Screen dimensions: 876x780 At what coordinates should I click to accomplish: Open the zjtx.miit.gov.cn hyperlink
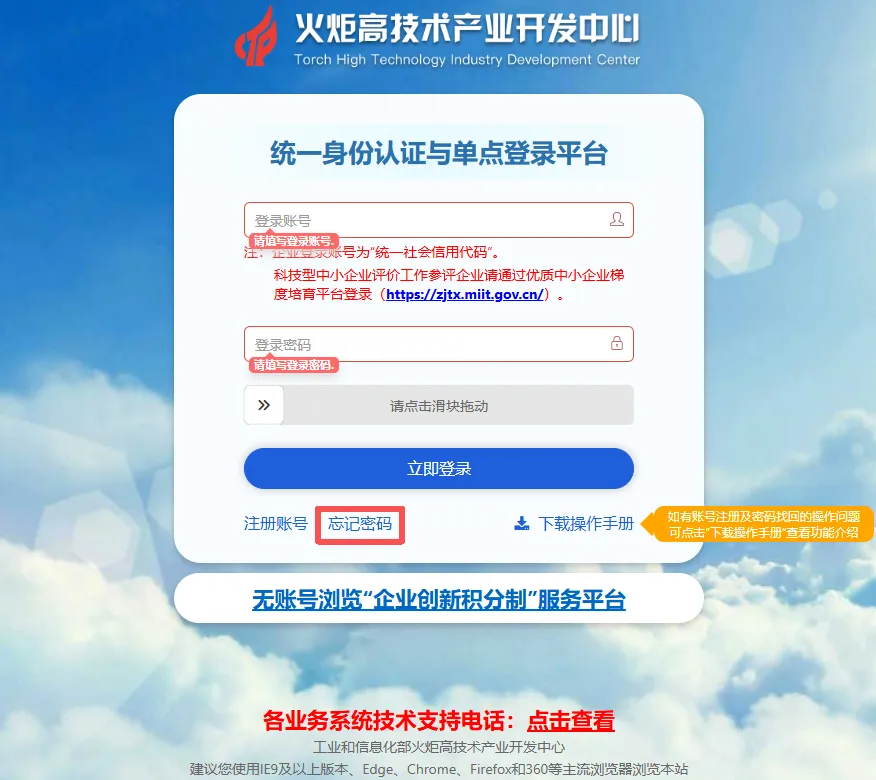(464, 294)
